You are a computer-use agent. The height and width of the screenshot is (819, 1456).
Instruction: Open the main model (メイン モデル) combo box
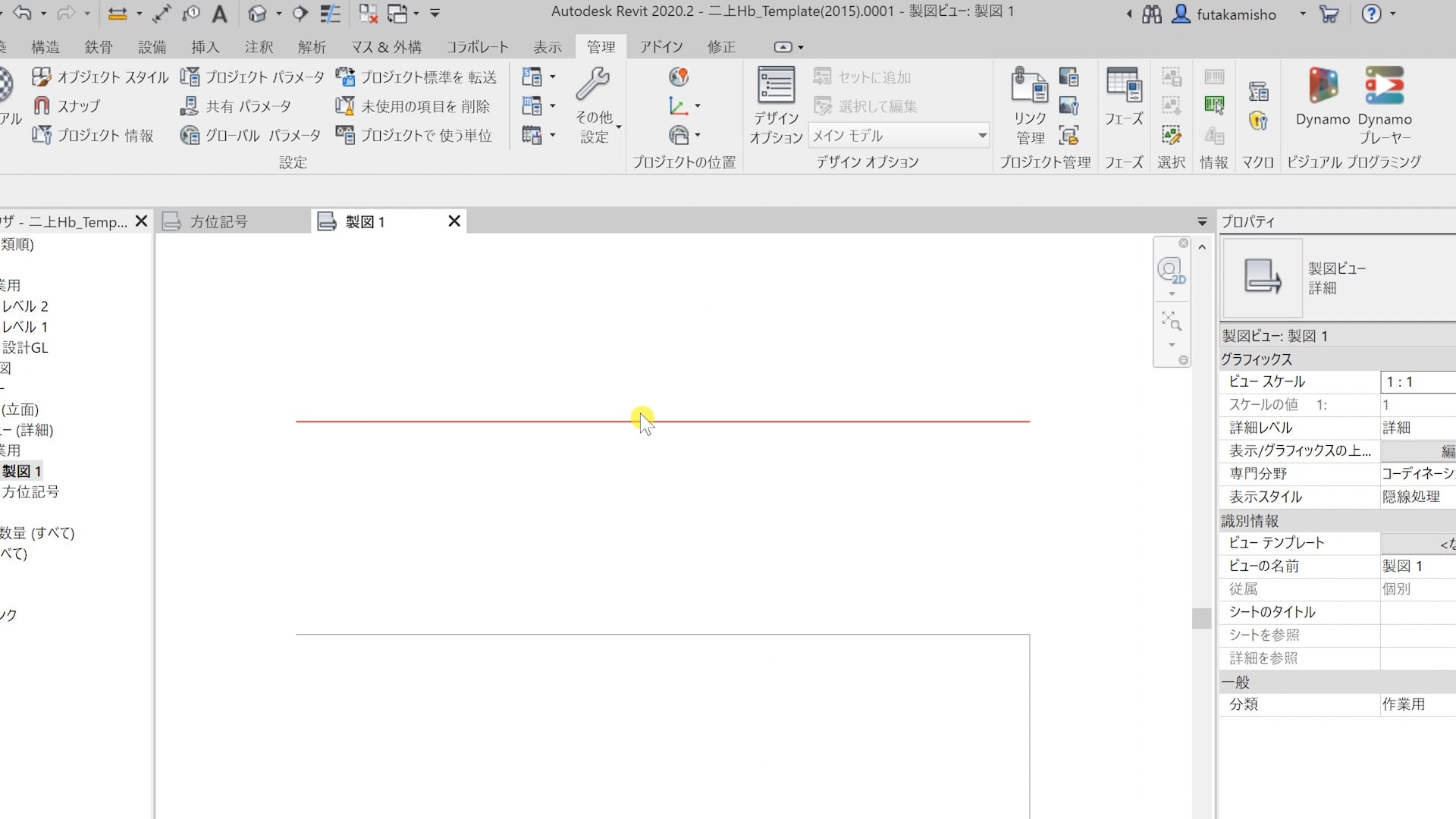[899, 136]
